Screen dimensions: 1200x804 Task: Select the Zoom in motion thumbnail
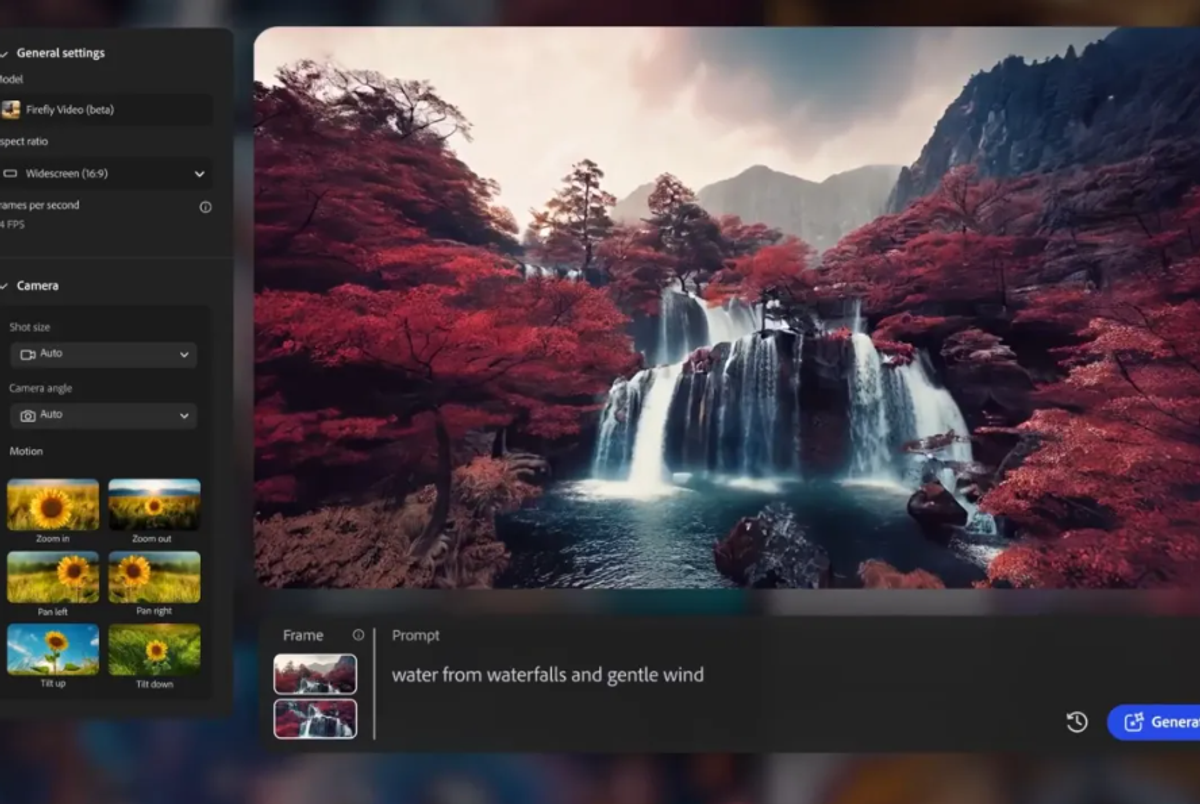(53, 505)
